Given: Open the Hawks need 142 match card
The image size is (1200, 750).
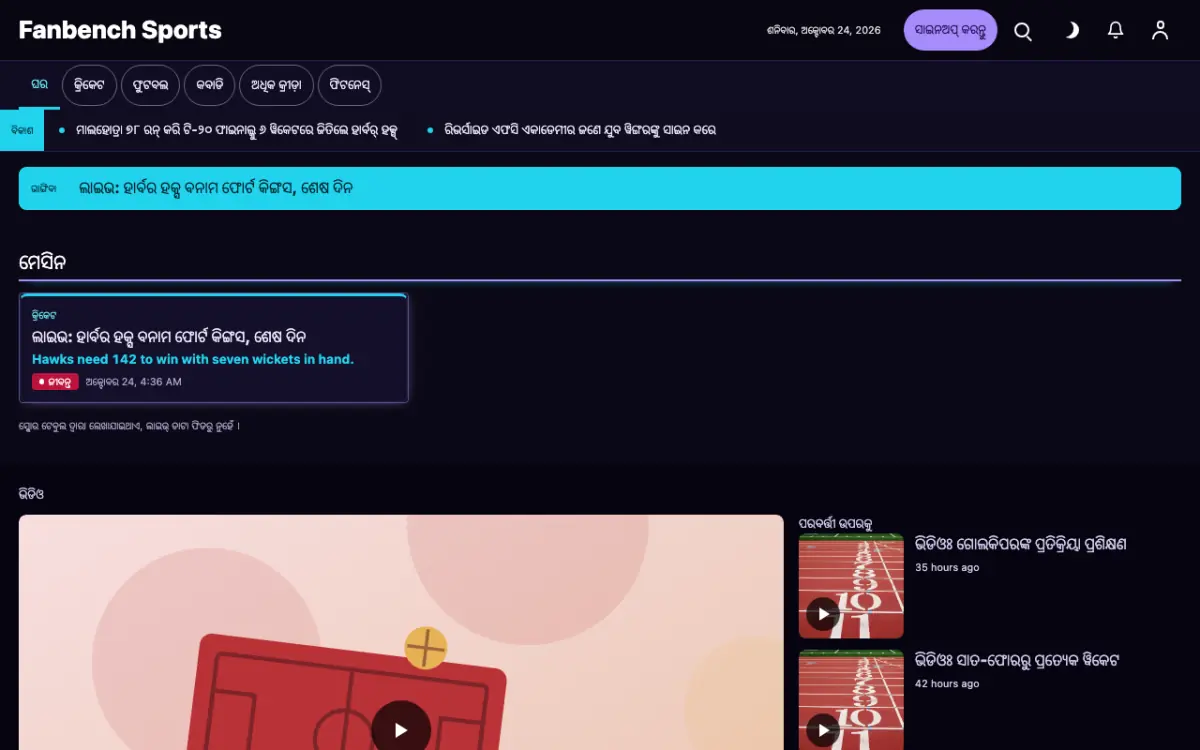Looking at the screenshot, I should pos(214,348).
